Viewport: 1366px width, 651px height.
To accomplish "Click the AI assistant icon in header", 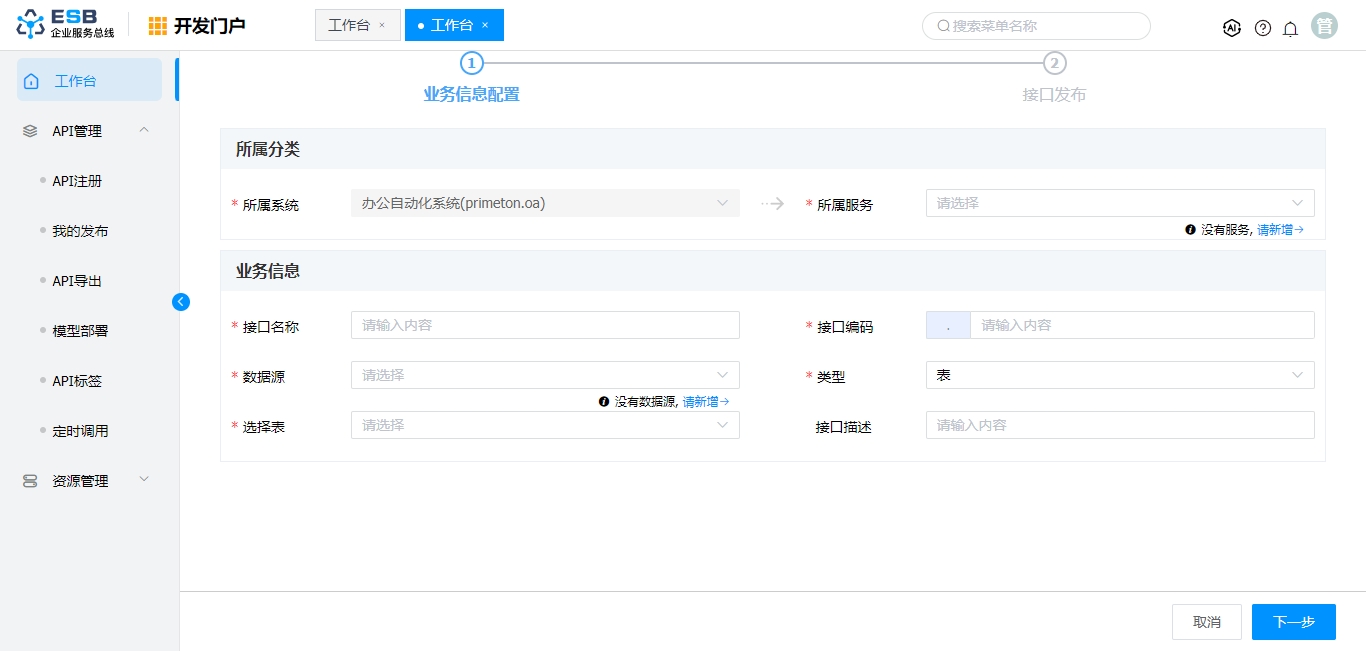I will click(1232, 28).
